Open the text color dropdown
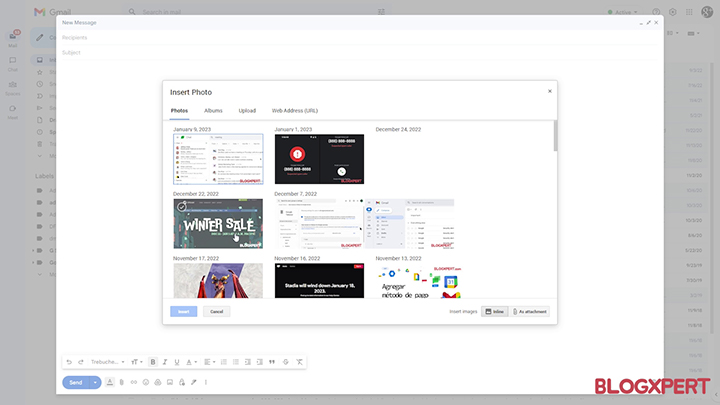This screenshot has width=720, height=405. pyautogui.click(x=191, y=362)
